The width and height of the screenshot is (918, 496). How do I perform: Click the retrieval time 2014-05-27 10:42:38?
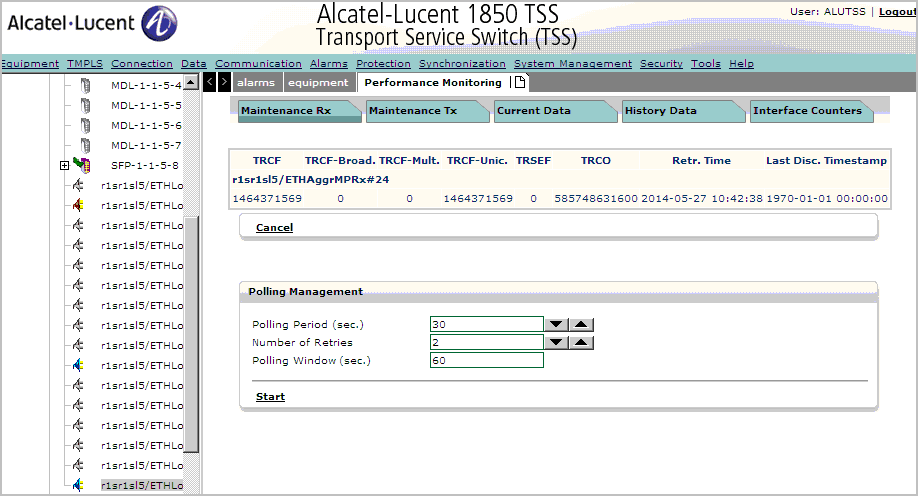click(702, 199)
